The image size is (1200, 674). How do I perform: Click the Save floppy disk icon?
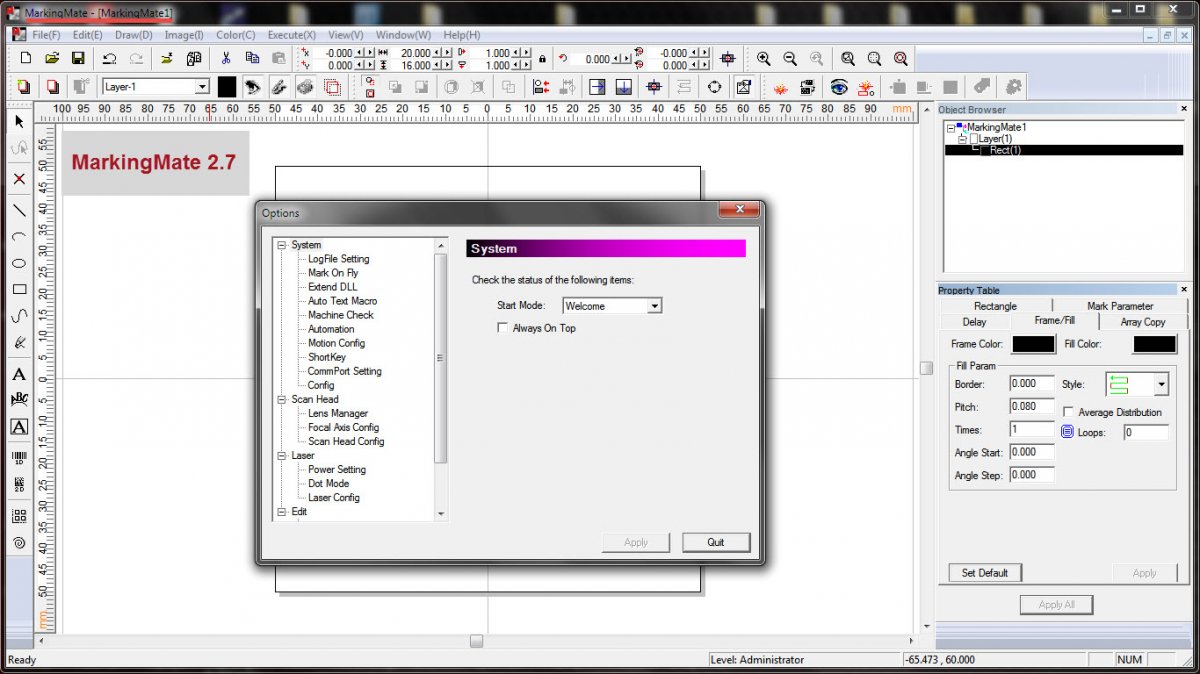coord(78,59)
